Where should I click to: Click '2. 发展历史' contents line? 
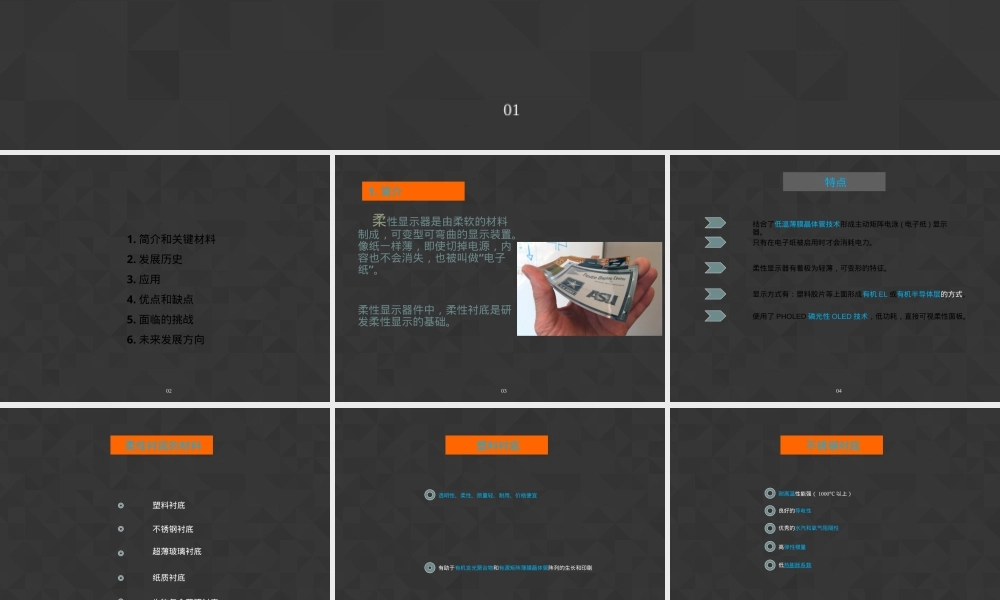point(154,259)
